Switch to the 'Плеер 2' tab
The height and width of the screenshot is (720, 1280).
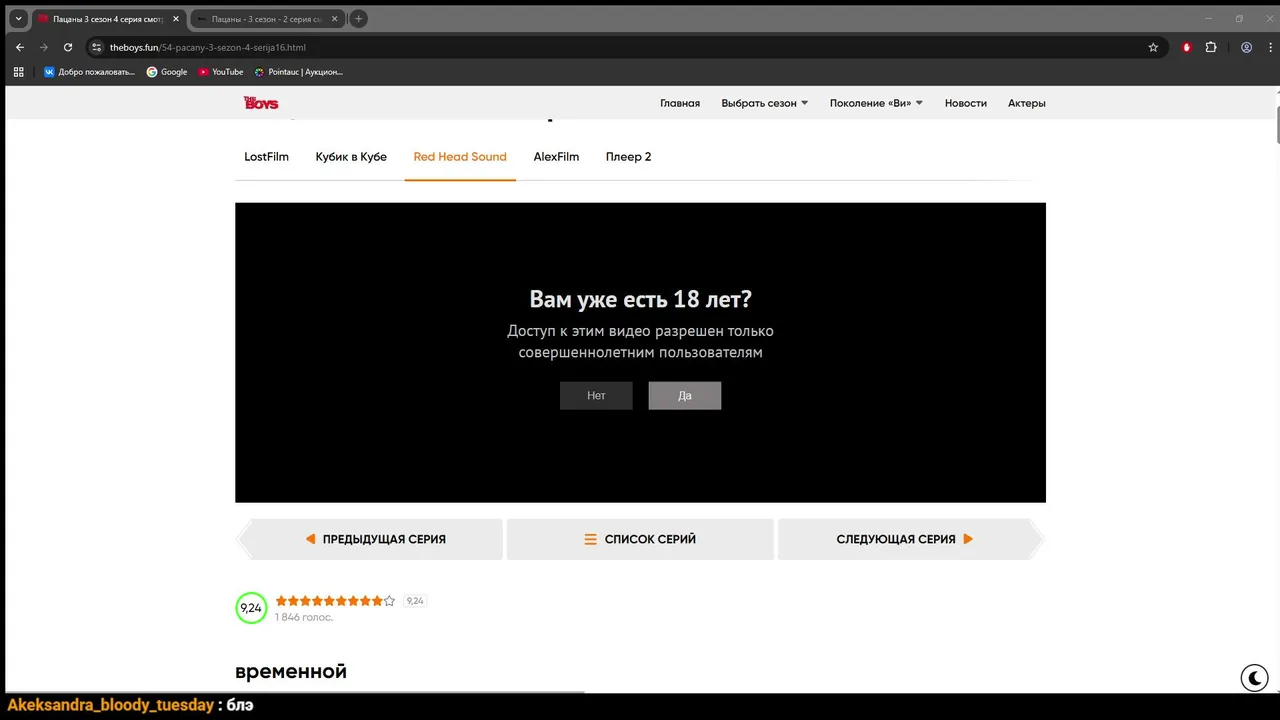[x=628, y=157]
